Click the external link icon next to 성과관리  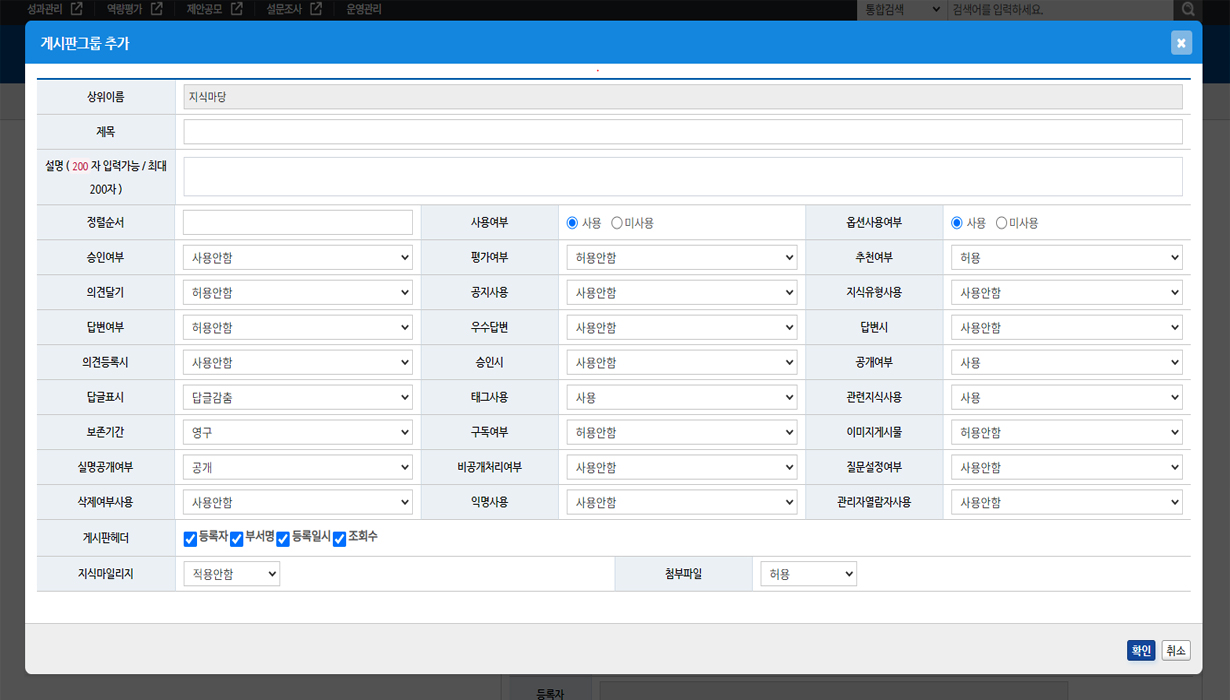pyautogui.click(x=77, y=9)
